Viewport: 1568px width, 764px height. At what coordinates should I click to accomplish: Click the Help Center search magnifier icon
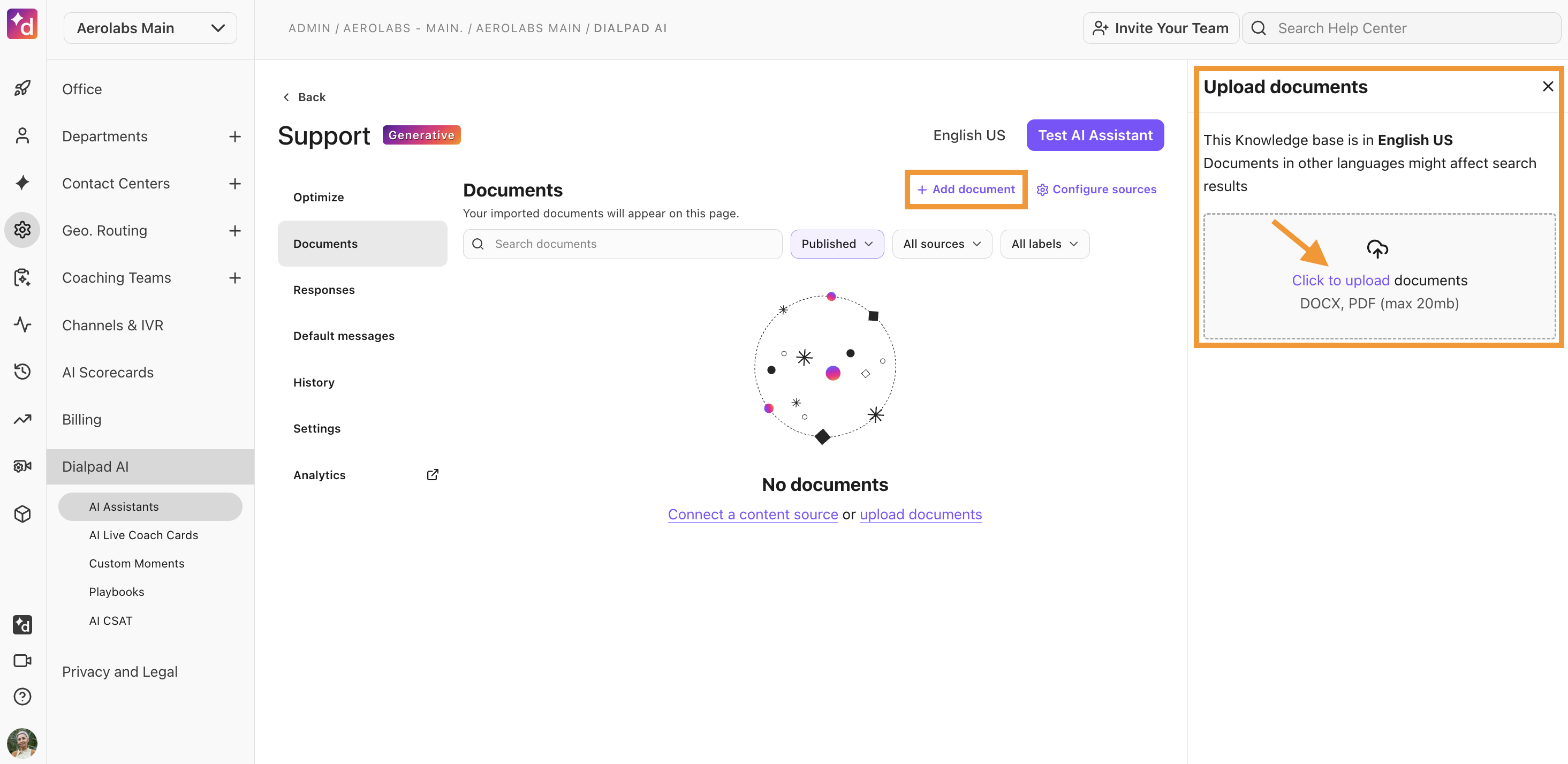tap(1258, 28)
